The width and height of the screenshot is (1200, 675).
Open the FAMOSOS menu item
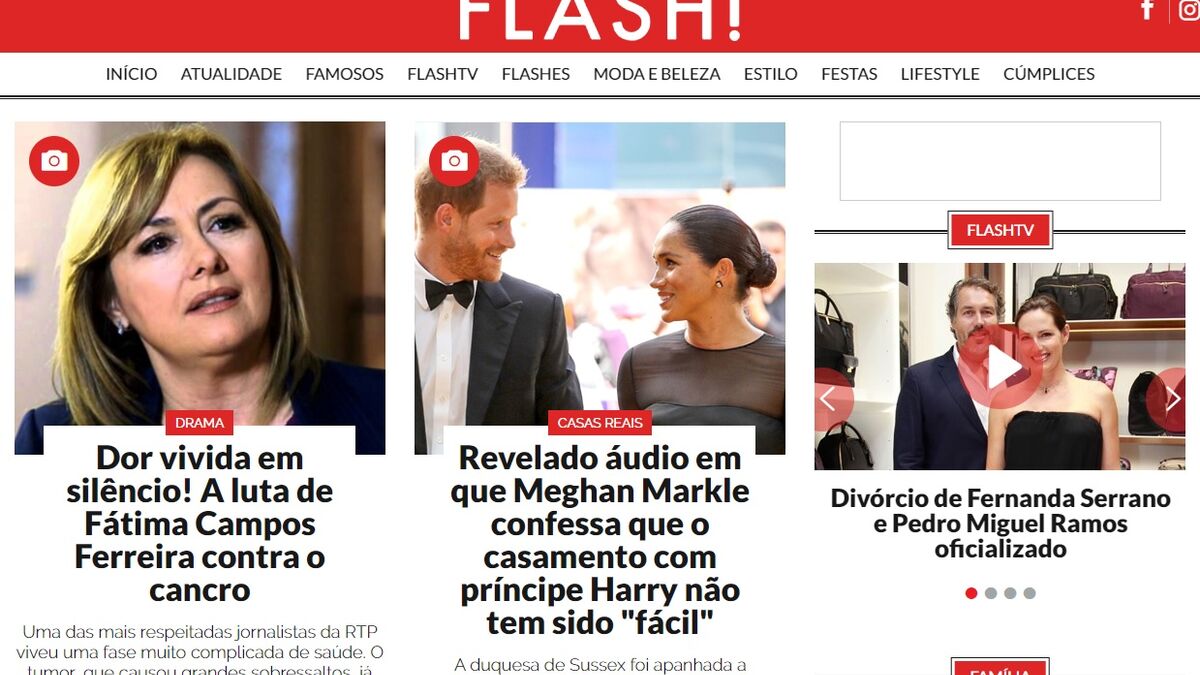345,74
